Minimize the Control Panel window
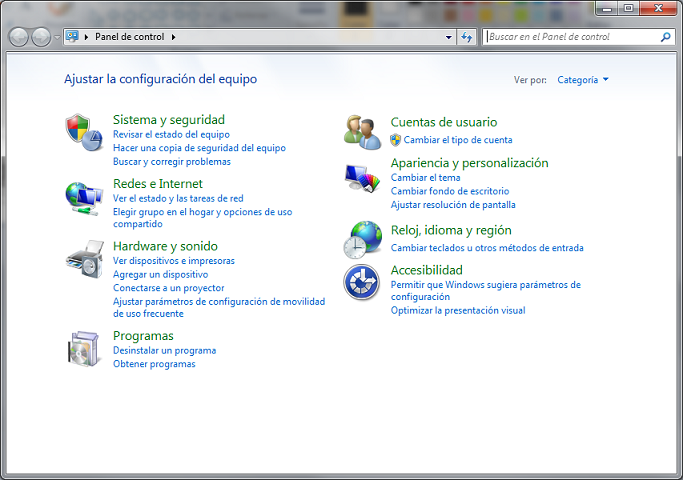 tap(607, 8)
